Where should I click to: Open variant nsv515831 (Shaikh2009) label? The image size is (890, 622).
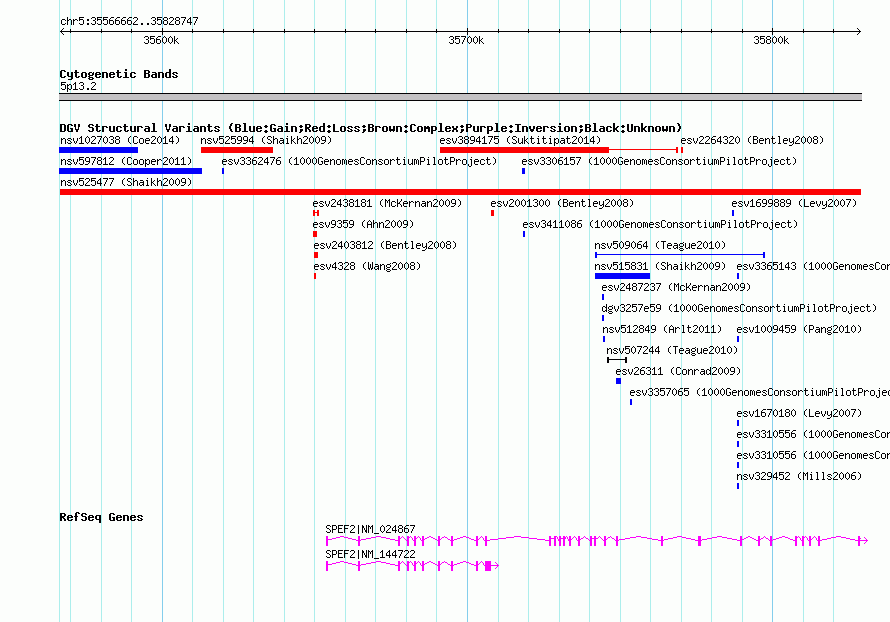point(660,266)
